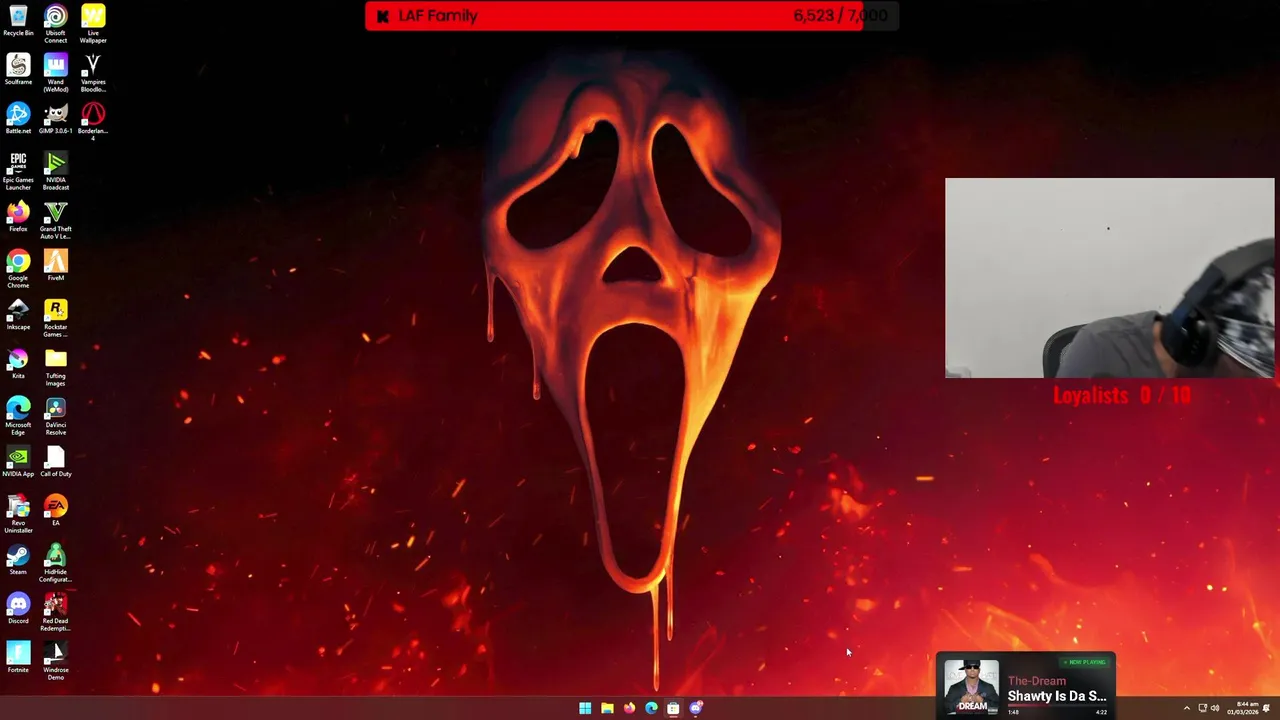The height and width of the screenshot is (720, 1280).
Task: Select the Vampires Bloodlines game icon
Action: pyautogui.click(x=93, y=73)
